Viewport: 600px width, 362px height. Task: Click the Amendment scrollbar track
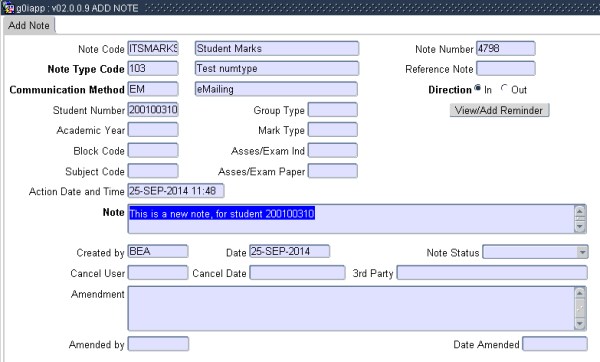click(580, 309)
